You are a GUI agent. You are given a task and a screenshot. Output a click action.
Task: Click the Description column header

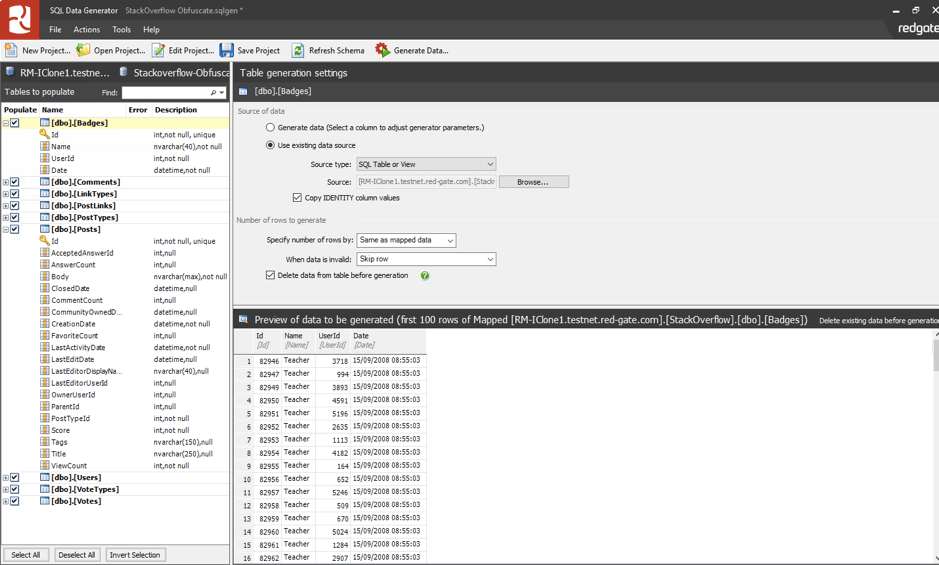point(190,110)
